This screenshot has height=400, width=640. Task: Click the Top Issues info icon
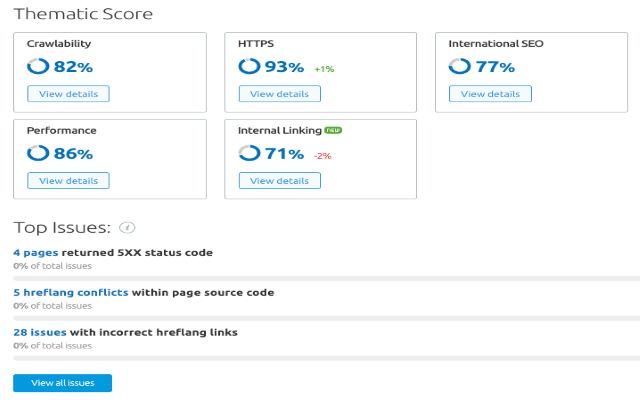point(127,228)
